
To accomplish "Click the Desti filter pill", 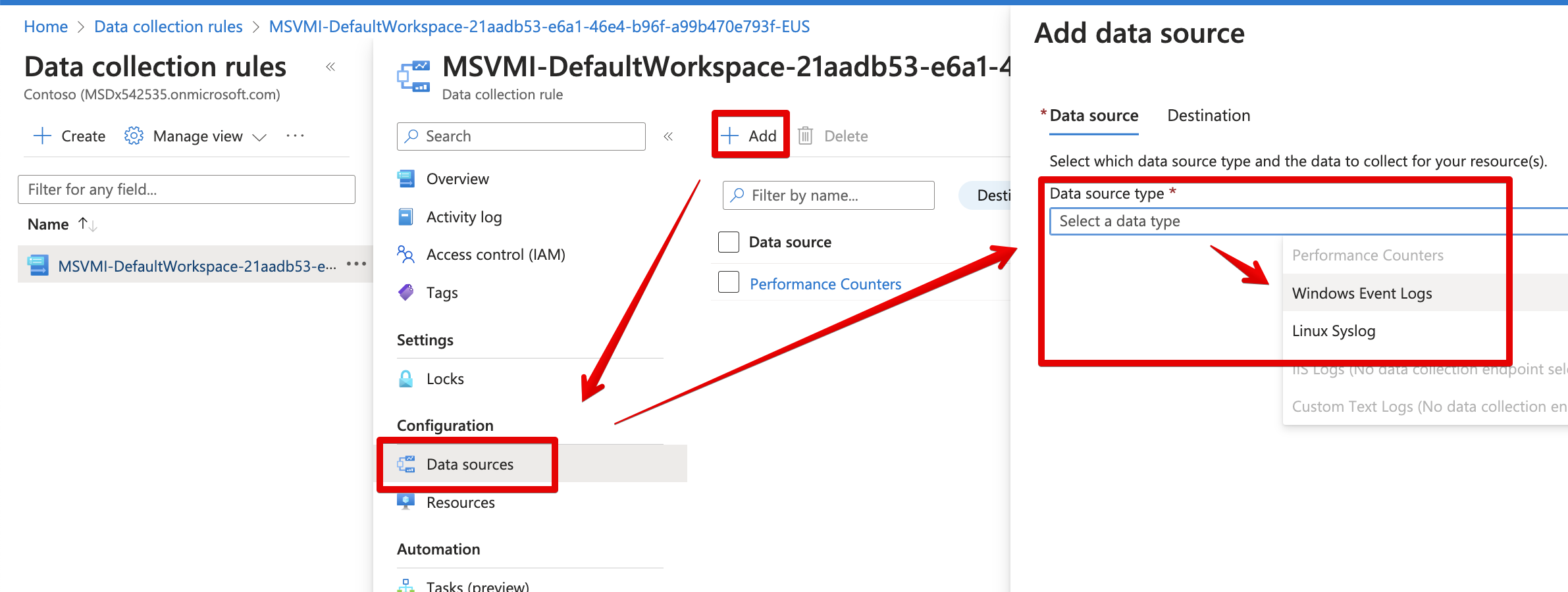I will pyautogui.click(x=985, y=195).
